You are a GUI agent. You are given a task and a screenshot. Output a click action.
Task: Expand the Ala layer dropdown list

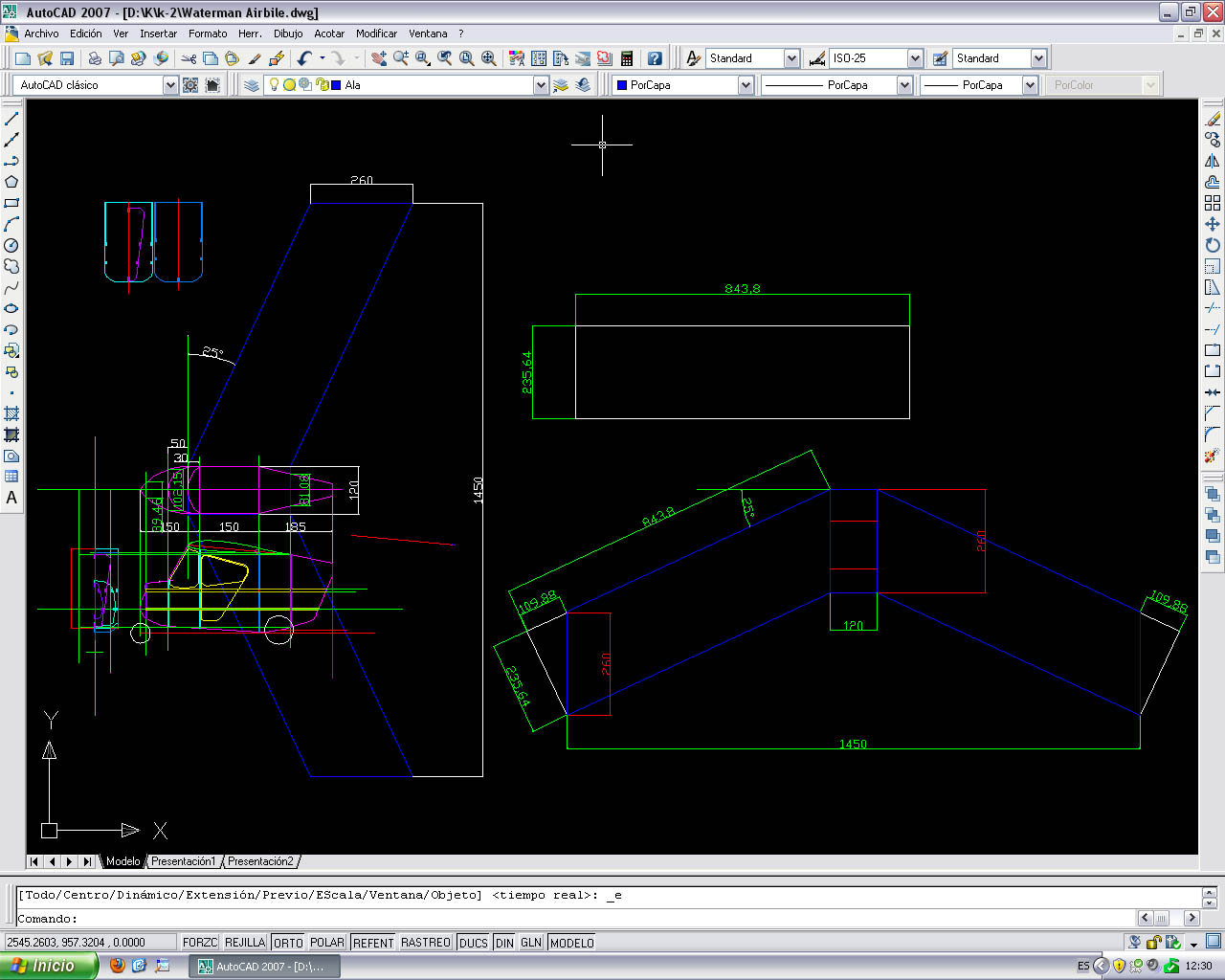(x=541, y=85)
